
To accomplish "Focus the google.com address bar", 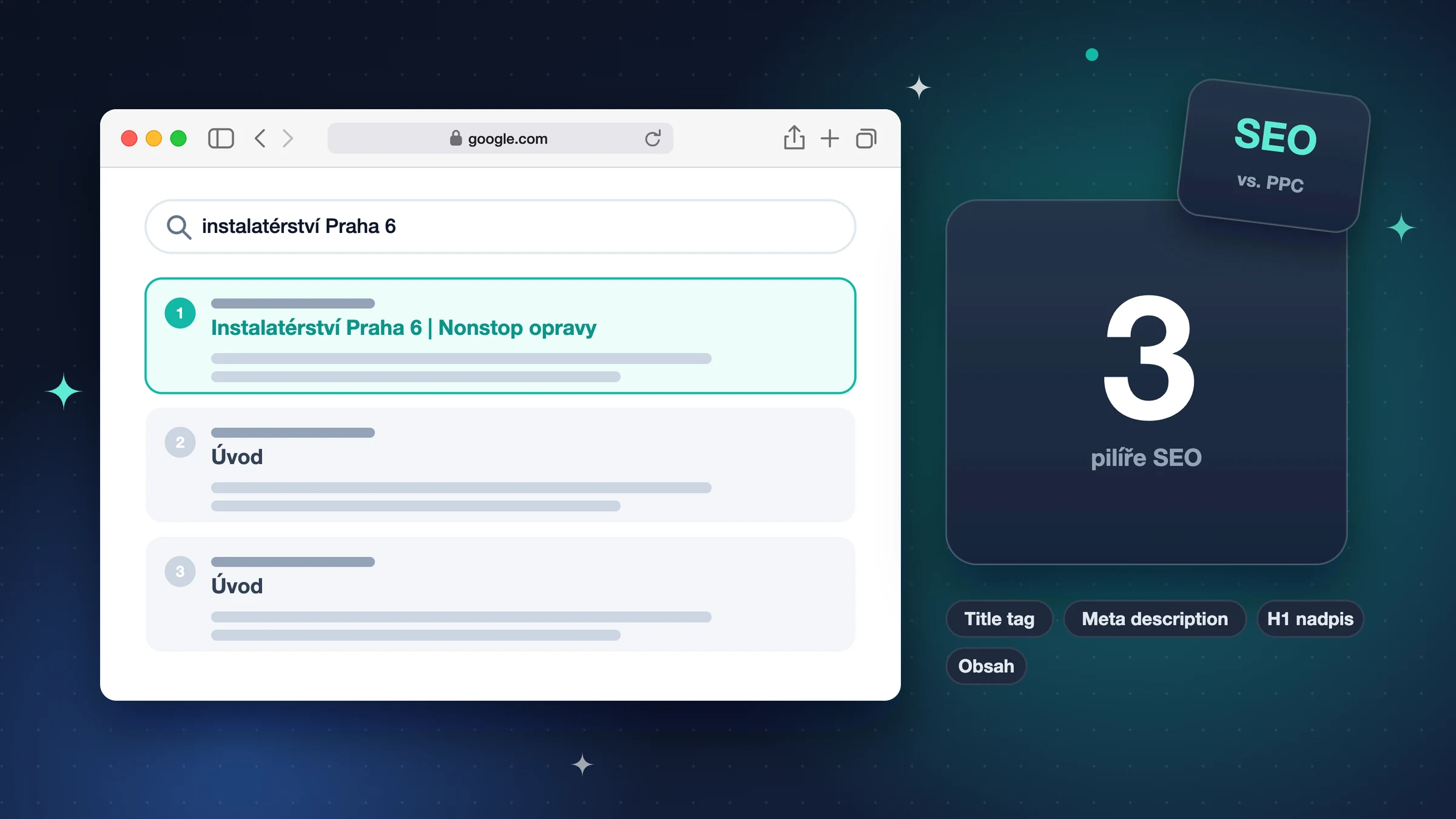I will (x=500, y=138).
